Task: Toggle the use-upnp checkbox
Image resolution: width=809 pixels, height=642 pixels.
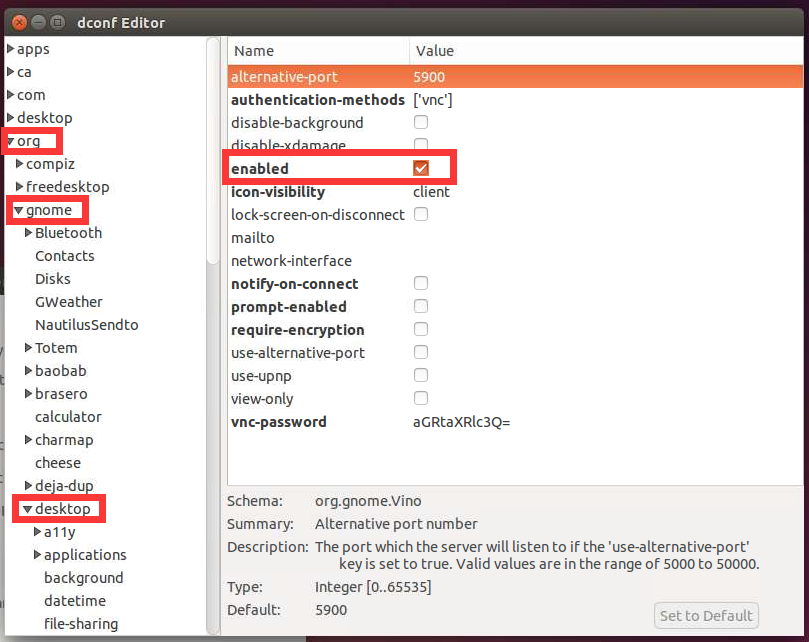Action: click(421, 375)
